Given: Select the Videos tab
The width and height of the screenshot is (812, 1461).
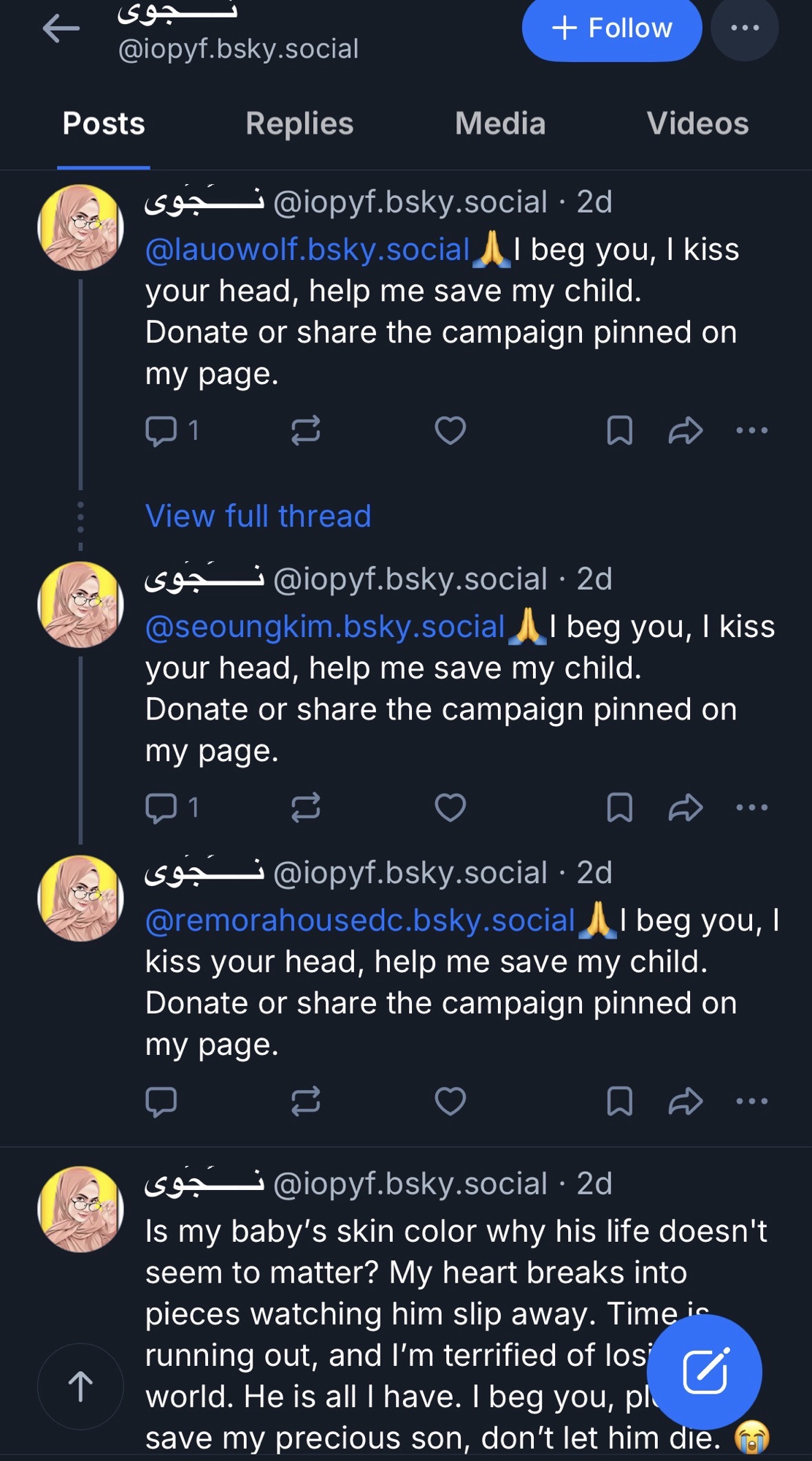Looking at the screenshot, I should [697, 123].
